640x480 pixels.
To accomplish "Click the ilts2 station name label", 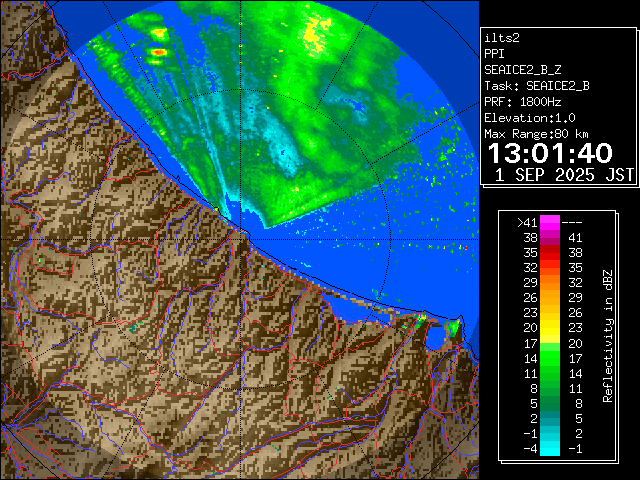I will 503,37.
